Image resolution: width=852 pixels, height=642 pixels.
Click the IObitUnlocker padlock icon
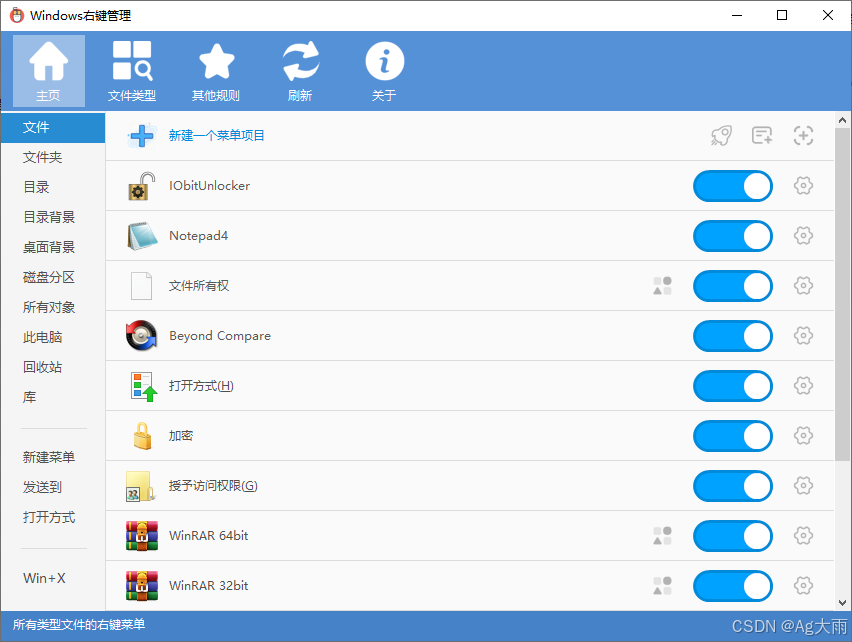(141, 186)
